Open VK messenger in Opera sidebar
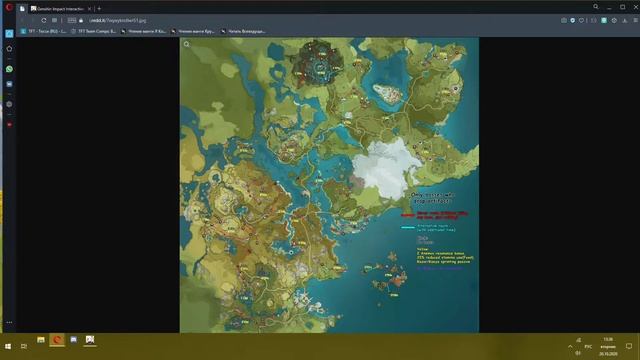This screenshot has width=640, height=360. [x=9, y=84]
